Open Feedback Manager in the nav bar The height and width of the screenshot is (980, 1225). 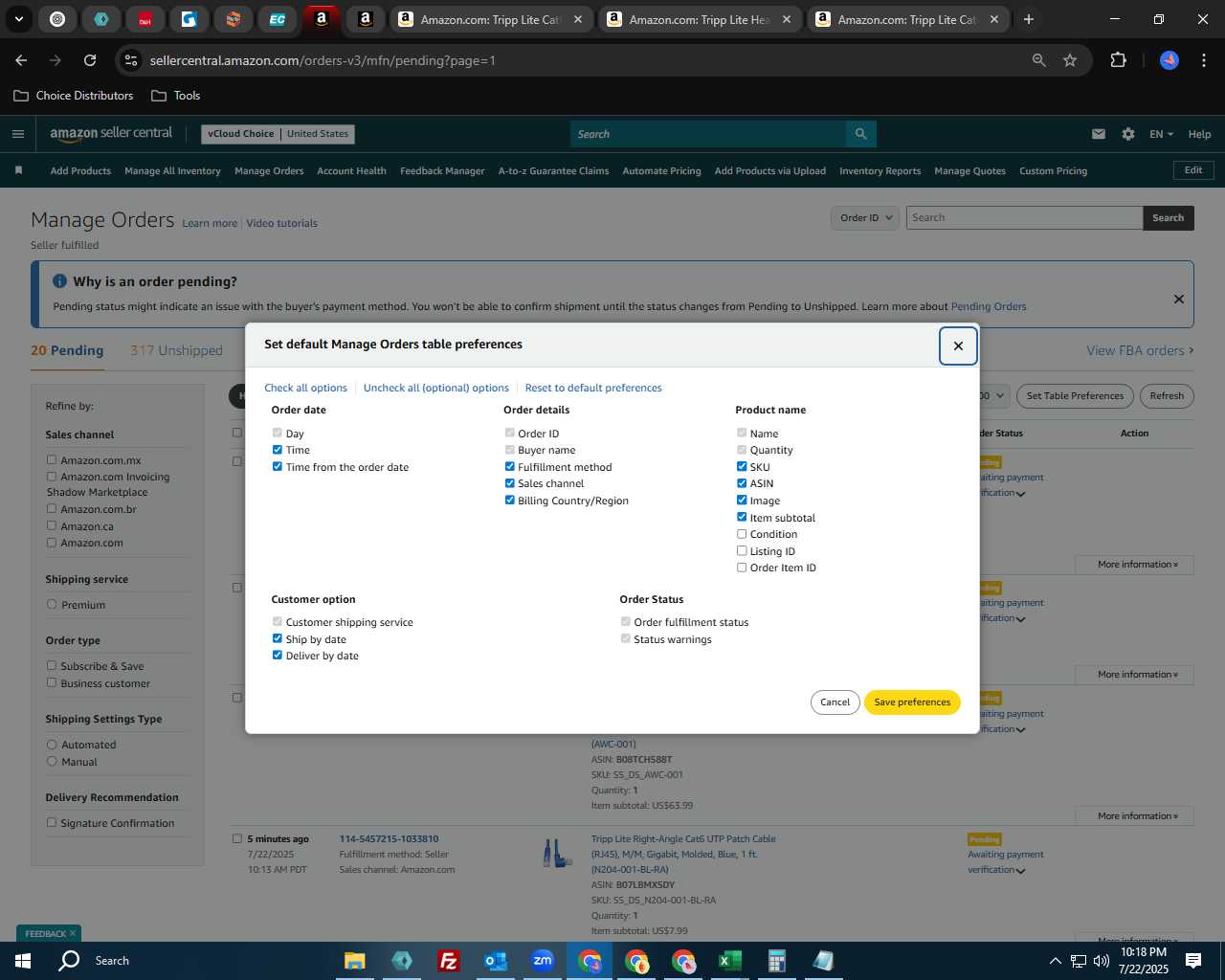pos(442,171)
